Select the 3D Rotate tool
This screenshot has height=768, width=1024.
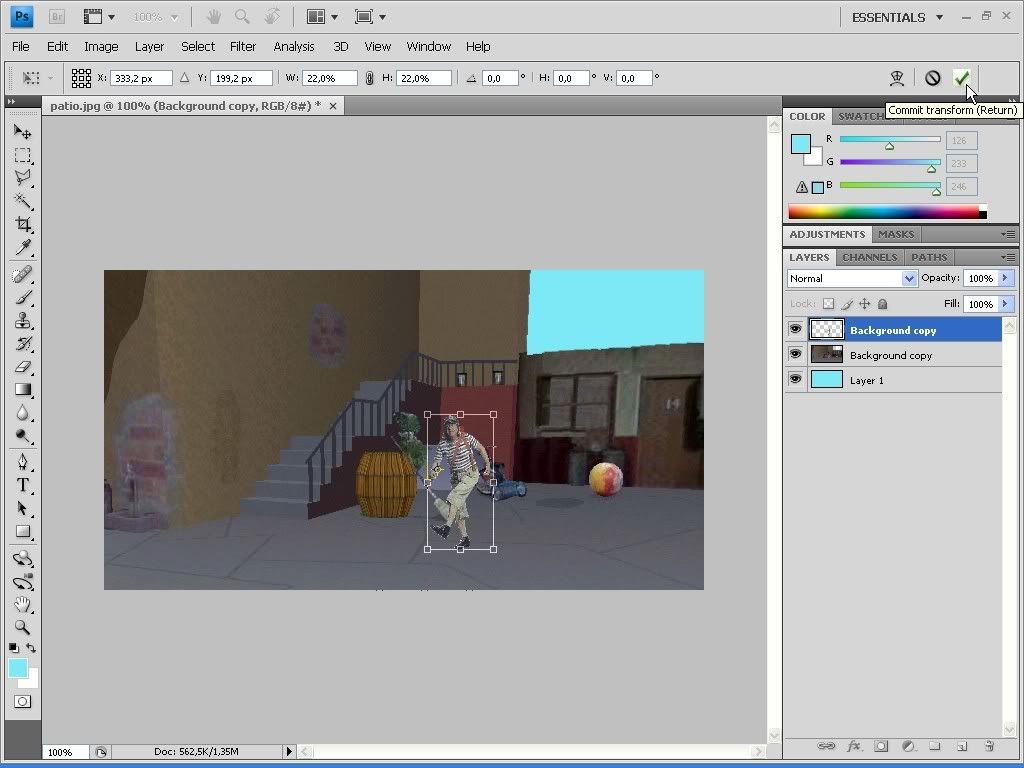pos(22,558)
